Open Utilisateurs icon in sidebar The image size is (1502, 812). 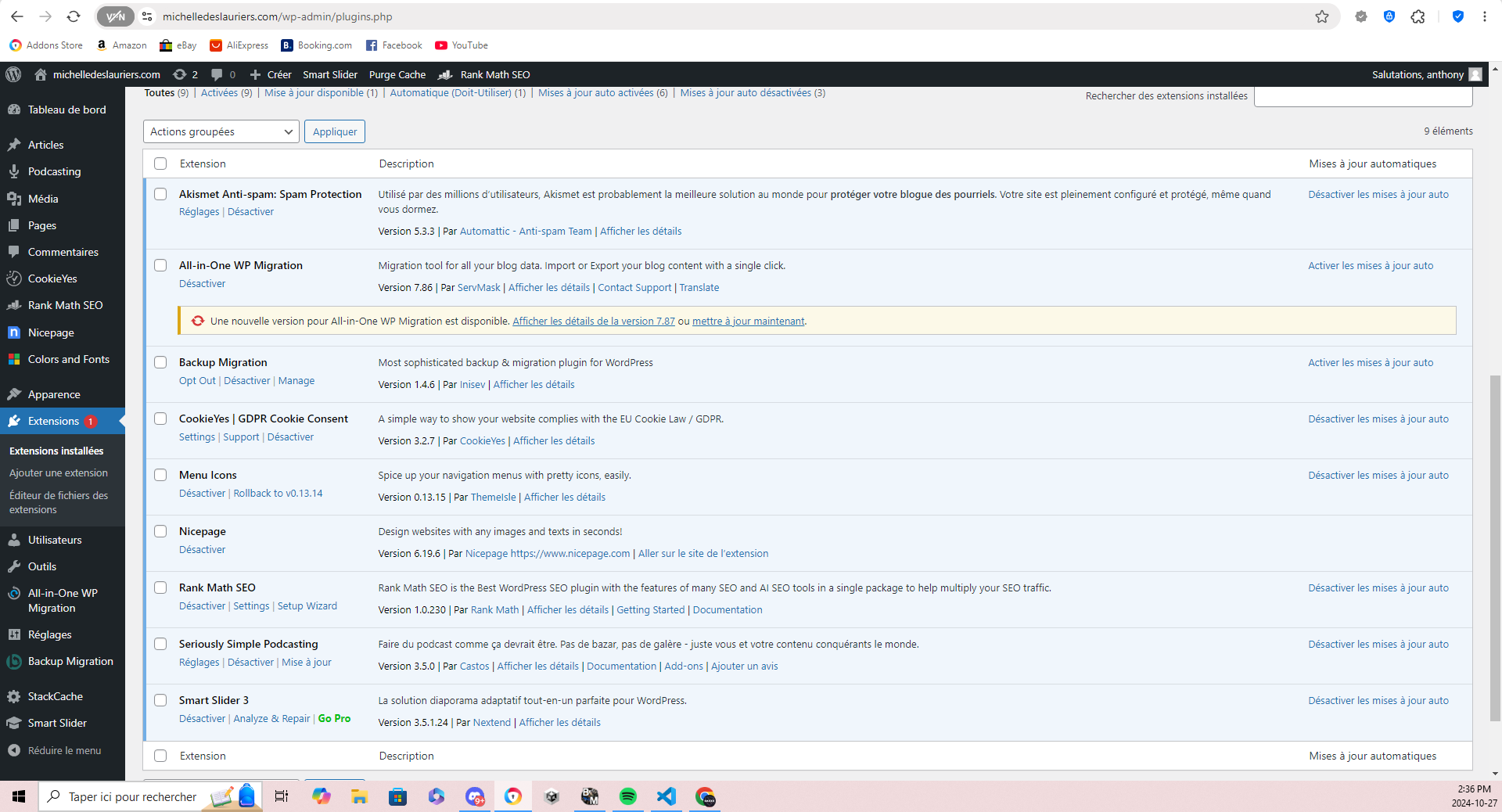point(14,540)
